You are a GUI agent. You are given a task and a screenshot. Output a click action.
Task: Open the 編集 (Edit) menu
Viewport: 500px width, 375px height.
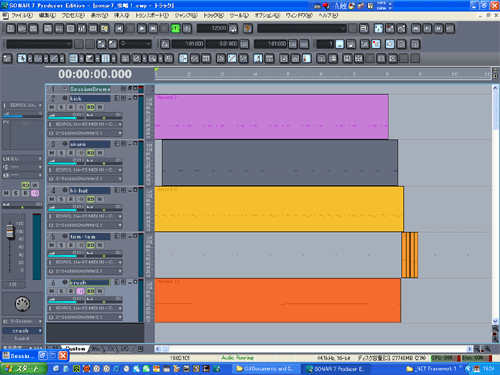pos(47,16)
